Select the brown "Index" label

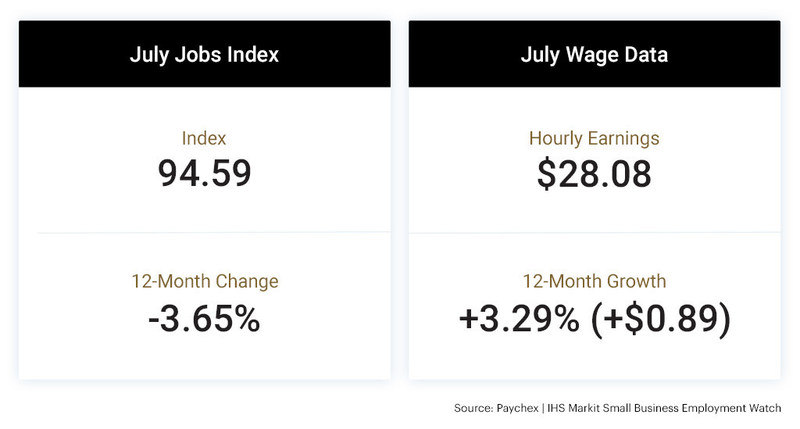(x=204, y=138)
